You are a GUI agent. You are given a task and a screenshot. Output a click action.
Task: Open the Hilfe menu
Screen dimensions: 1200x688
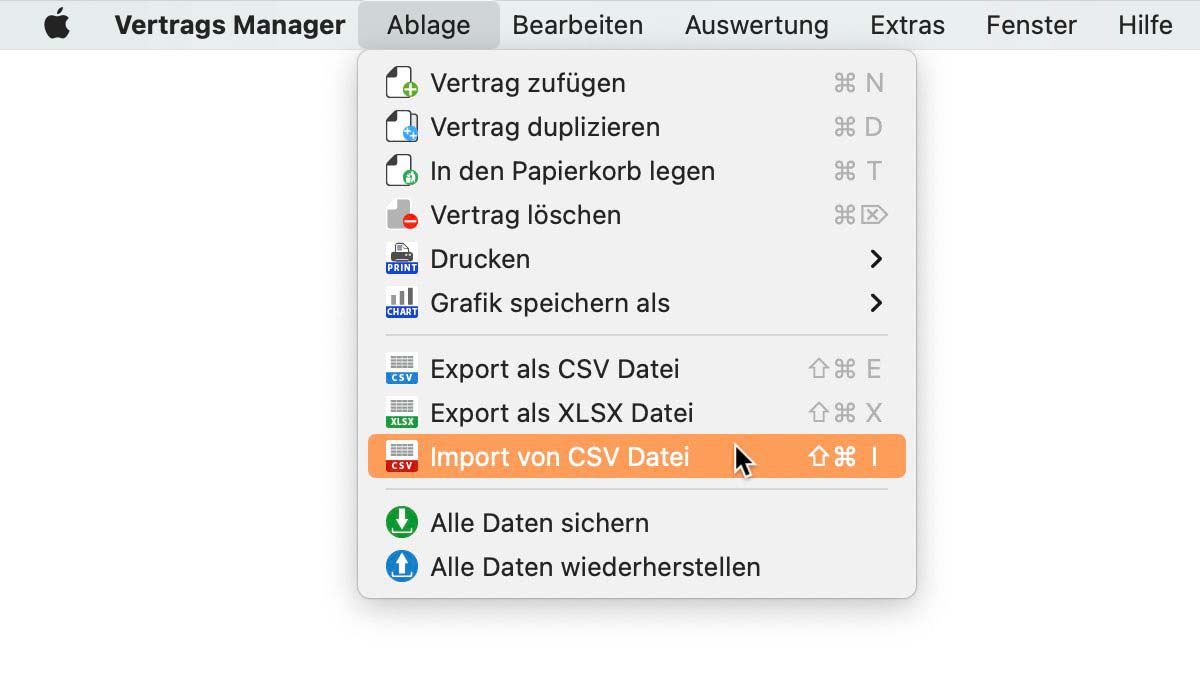(x=1145, y=25)
